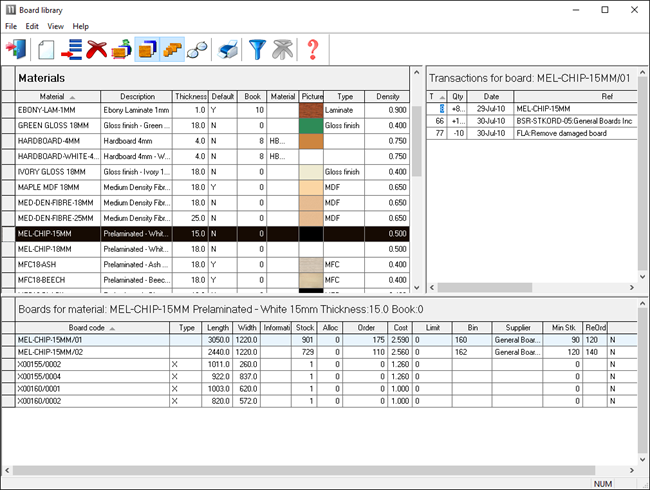Click the exit door icon in toolbar
Image resolution: width=650 pixels, height=490 pixels.
tap(18, 48)
